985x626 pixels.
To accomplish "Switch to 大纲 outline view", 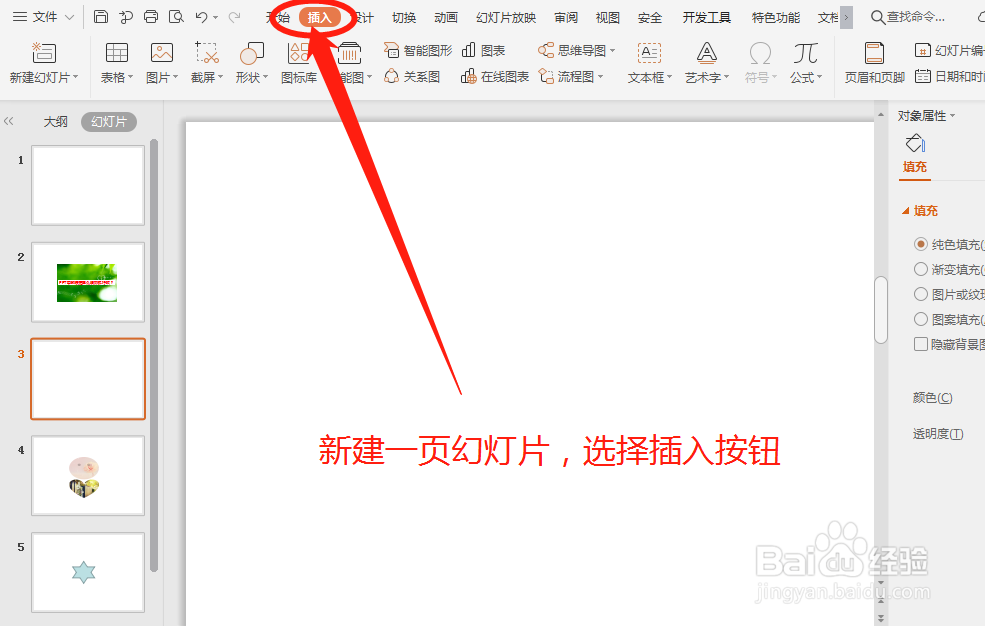I will tap(55, 121).
